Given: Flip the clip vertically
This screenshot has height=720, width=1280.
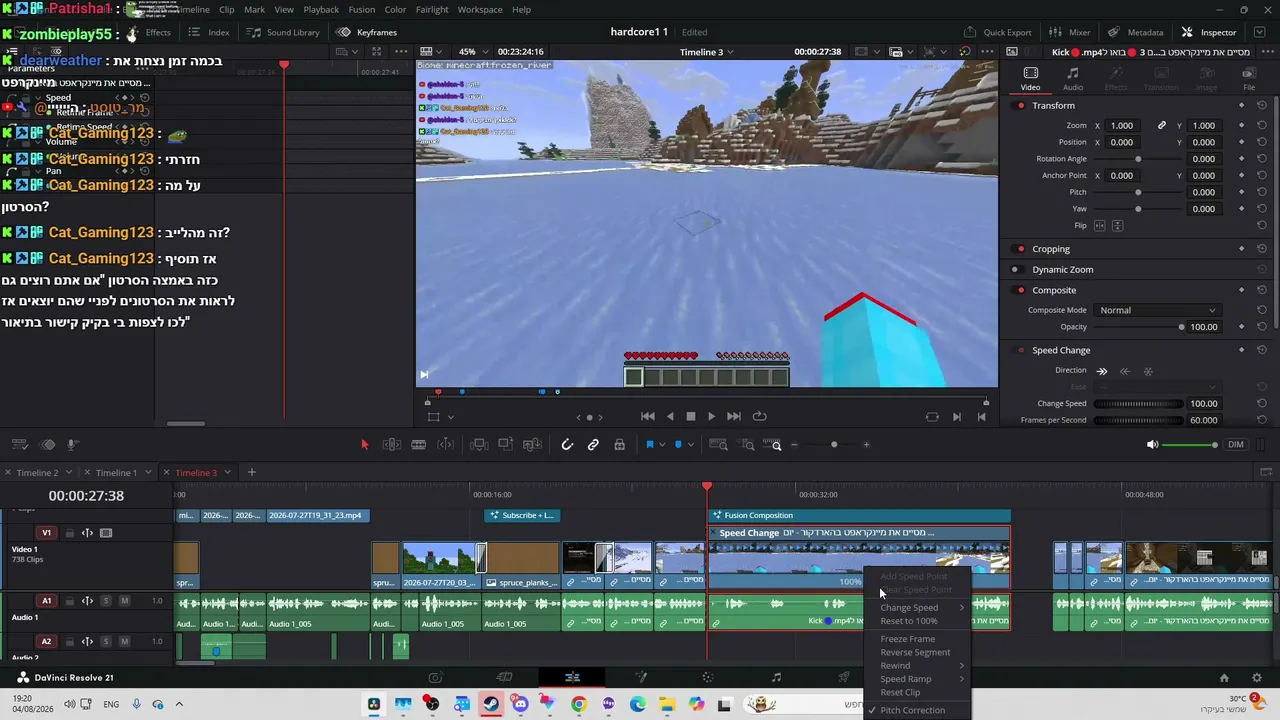Looking at the screenshot, I should (x=1116, y=226).
